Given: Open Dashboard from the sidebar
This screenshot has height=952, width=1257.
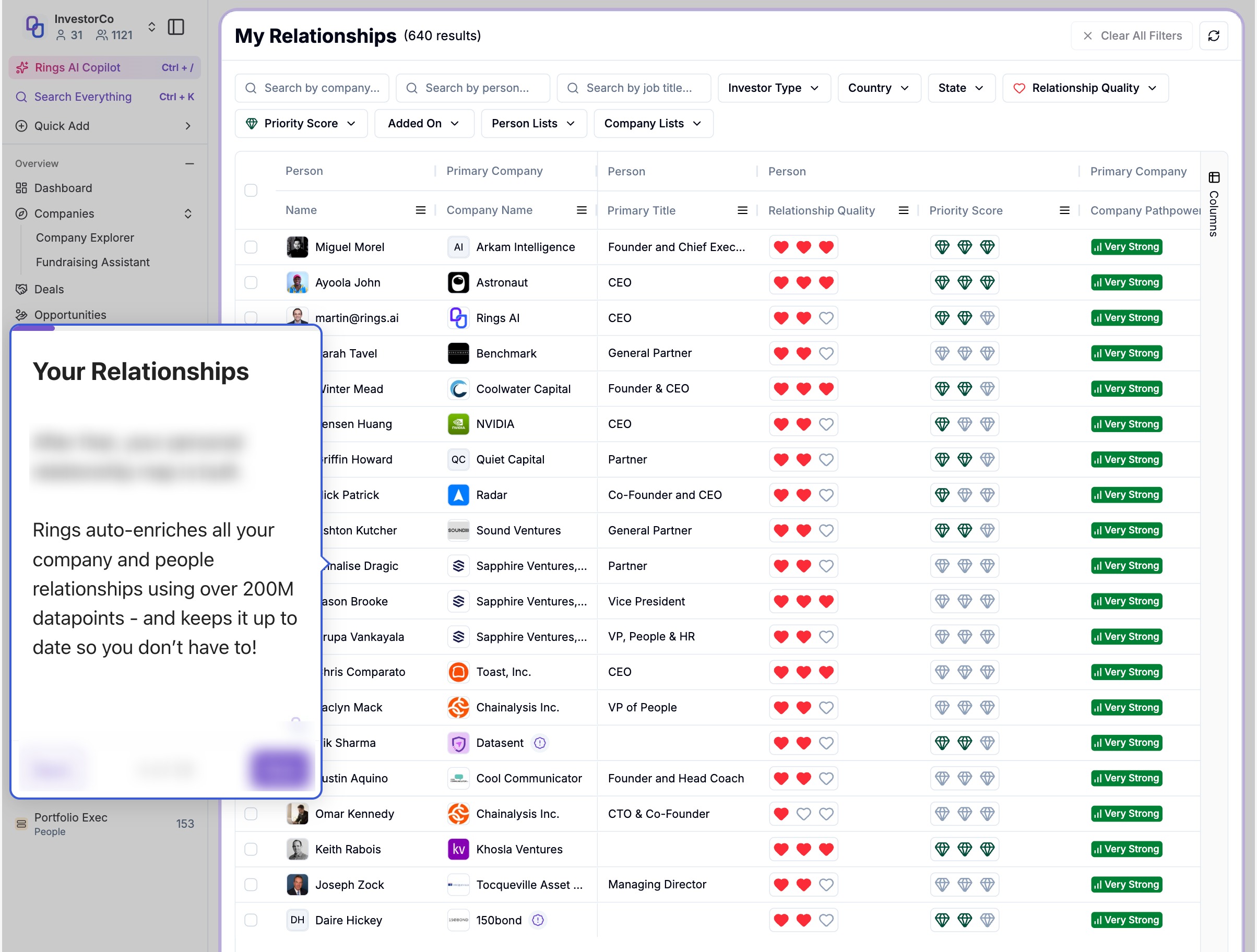Looking at the screenshot, I should click(x=63, y=188).
